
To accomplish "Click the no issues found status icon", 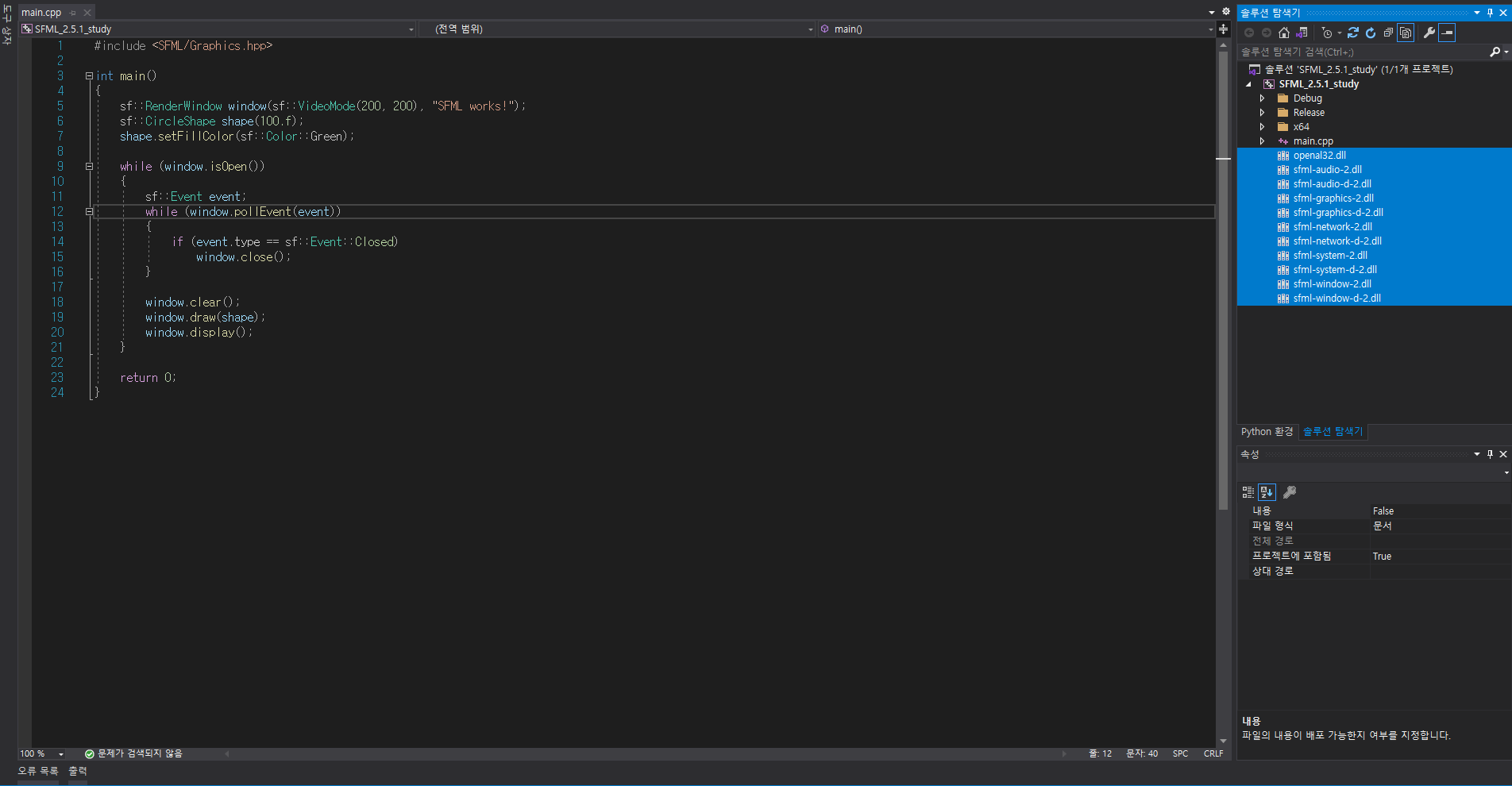I will [x=90, y=753].
